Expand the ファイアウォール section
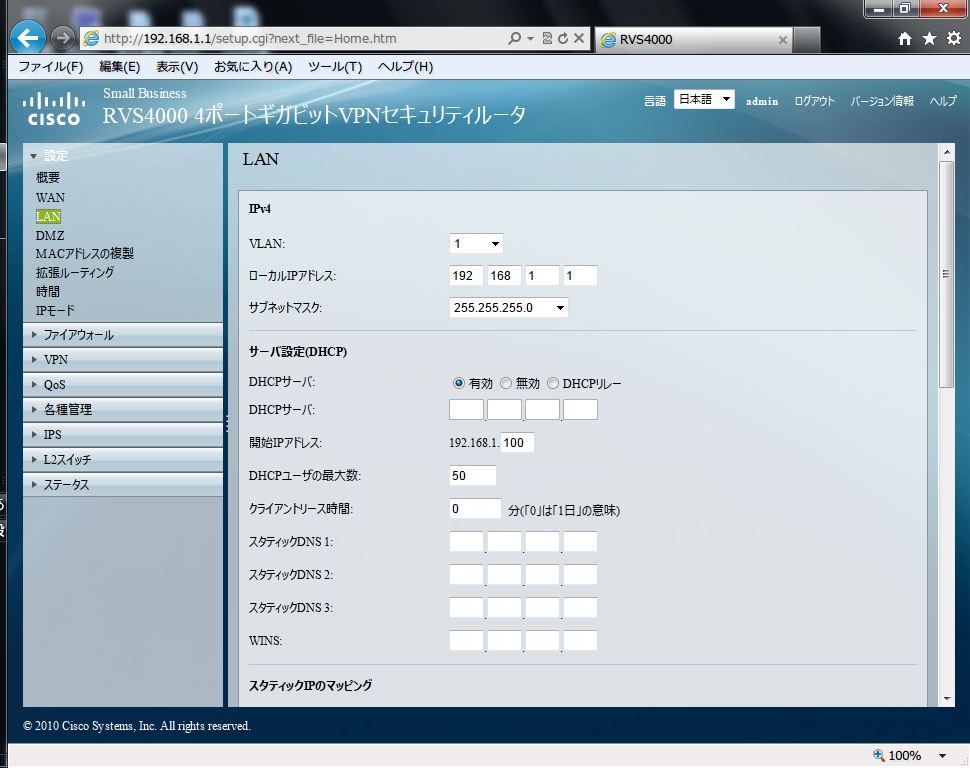The image size is (970, 768). 122,335
